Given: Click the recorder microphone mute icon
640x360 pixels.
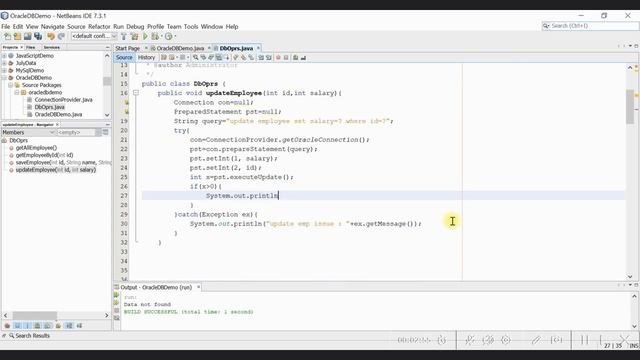Looking at the screenshot, I should [x=470, y=340].
